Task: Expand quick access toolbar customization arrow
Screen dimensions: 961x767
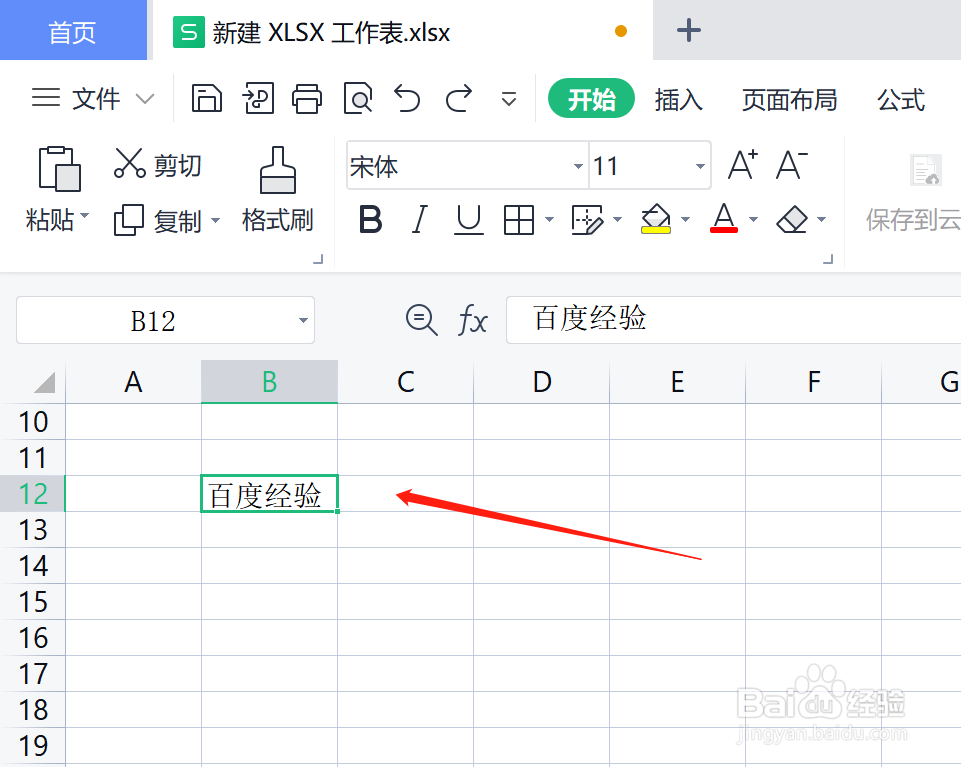Action: 509,99
